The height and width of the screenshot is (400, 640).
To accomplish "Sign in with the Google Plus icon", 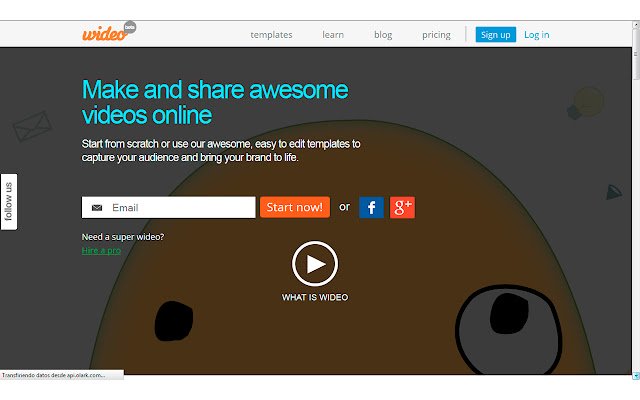I will [x=402, y=207].
